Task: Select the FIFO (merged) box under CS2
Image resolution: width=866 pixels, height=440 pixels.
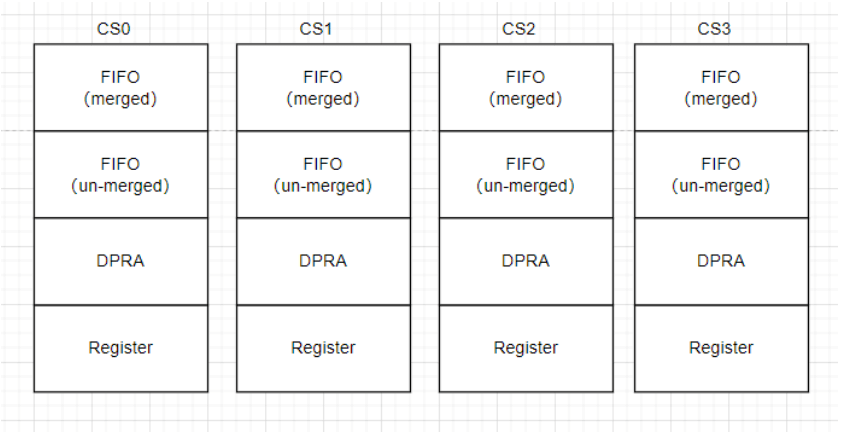Action: click(526, 88)
